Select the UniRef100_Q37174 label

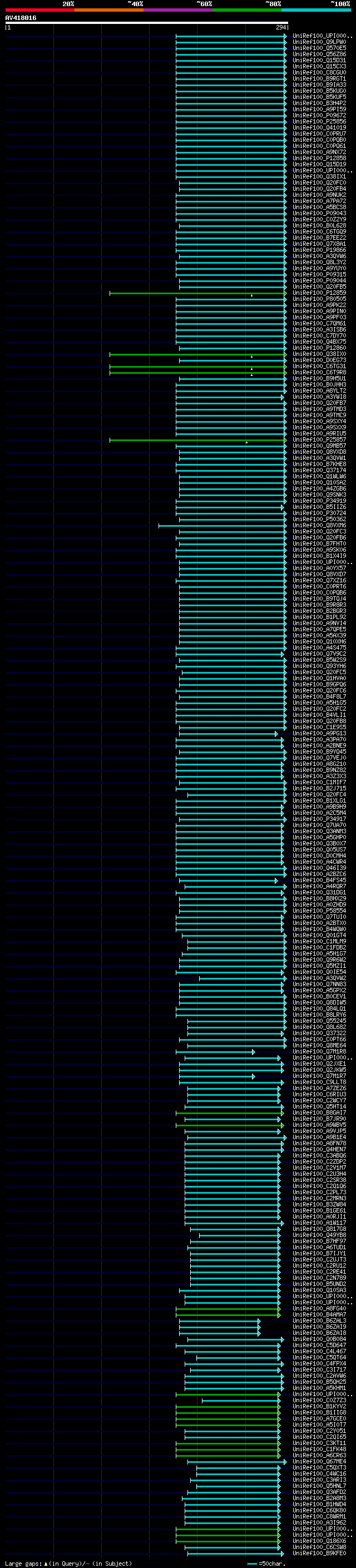(319, 470)
